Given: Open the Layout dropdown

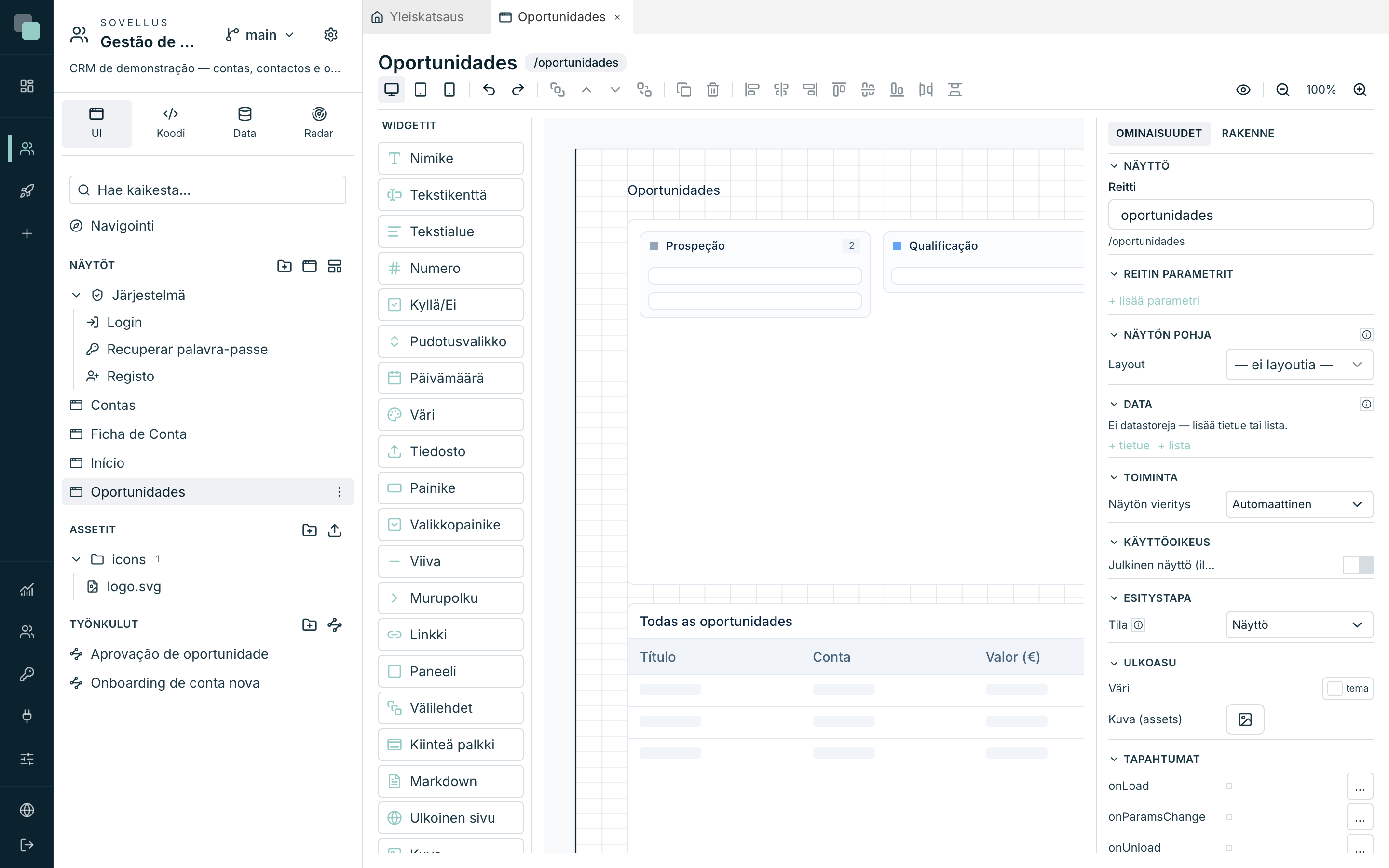Looking at the screenshot, I should [x=1299, y=365].
